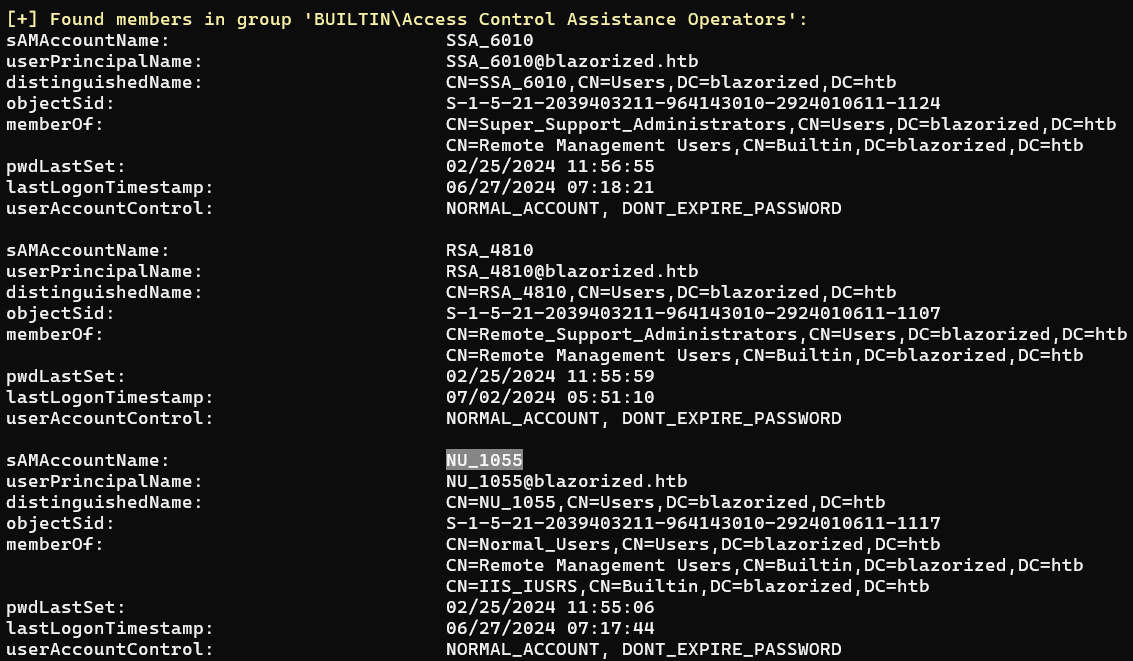Click the header 'Found members in group' line
1133x661 pixels.
[407, 19]
